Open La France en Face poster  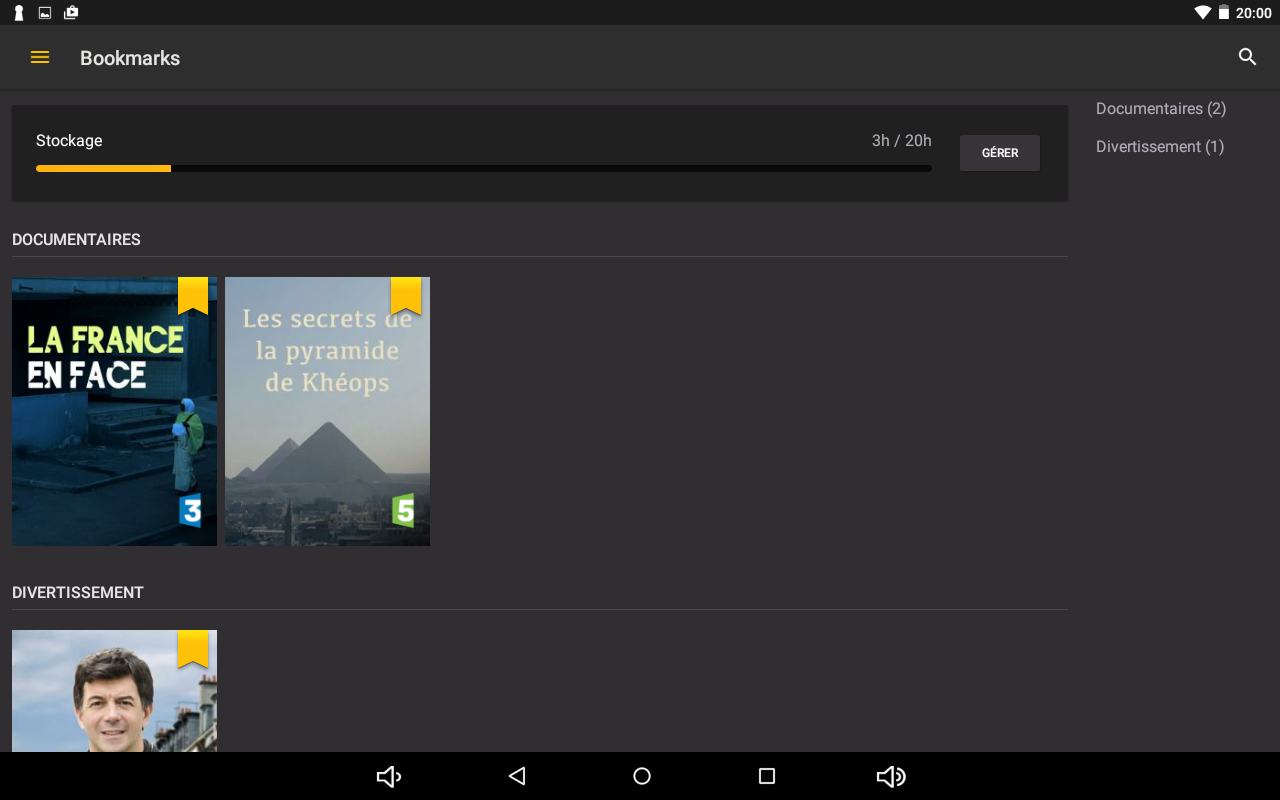click(x=114, y=411)
